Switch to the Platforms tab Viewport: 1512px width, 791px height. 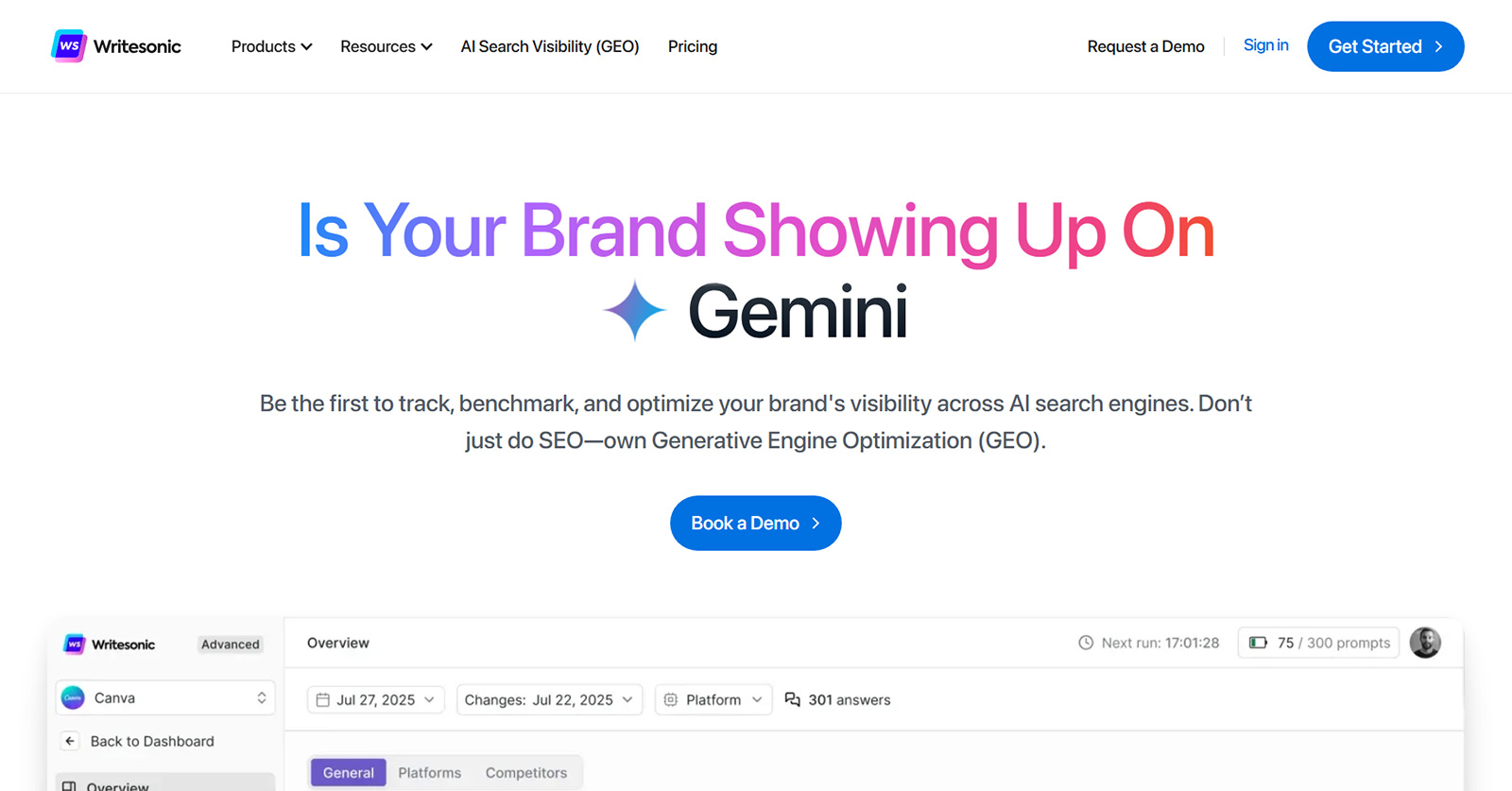pos(430,772)
